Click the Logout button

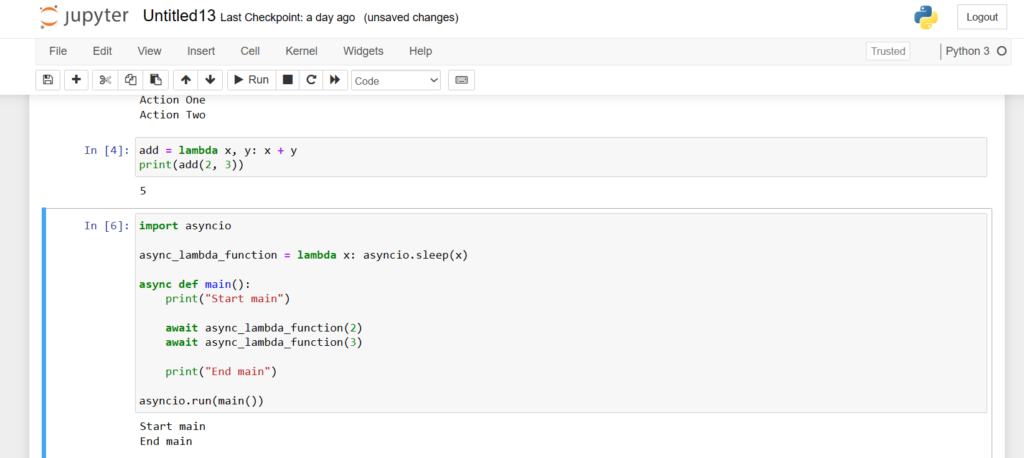click(x=982, y=17)
